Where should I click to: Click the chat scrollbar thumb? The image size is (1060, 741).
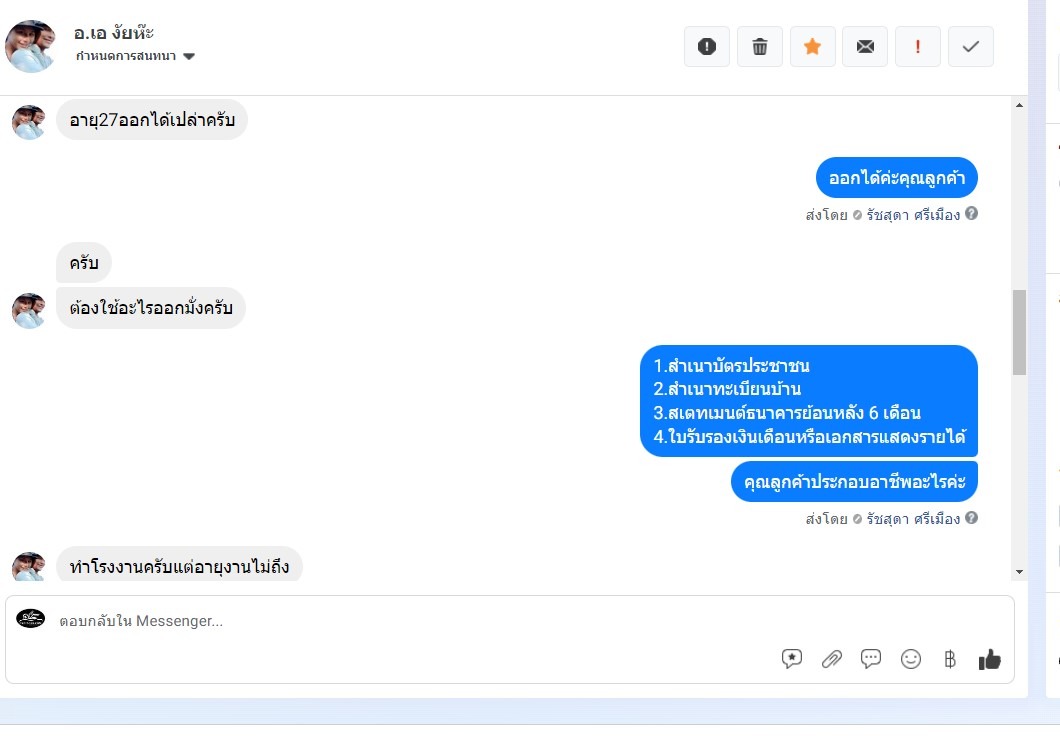pyautogui.click(x=1019, y=332)
